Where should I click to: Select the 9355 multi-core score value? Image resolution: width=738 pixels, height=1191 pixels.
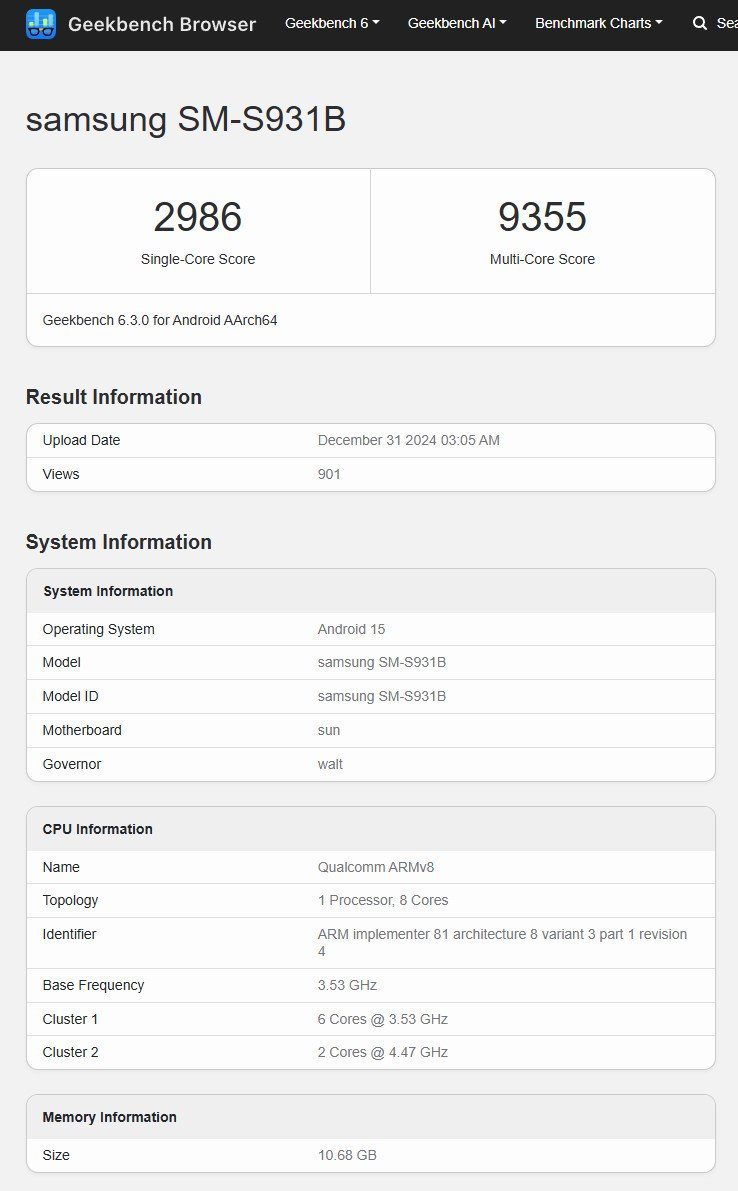point(543,216)
